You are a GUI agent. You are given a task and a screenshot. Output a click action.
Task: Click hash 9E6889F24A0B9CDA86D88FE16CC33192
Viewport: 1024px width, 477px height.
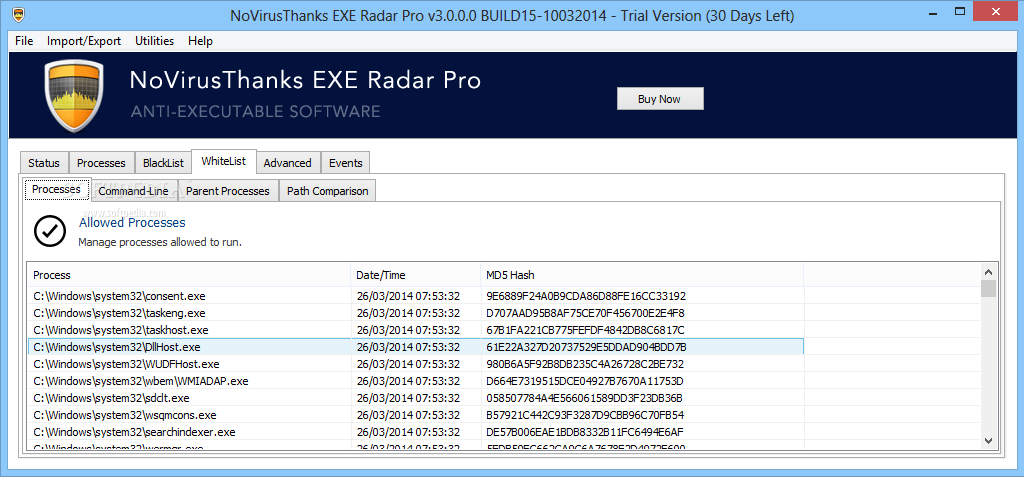coord(586,296)
